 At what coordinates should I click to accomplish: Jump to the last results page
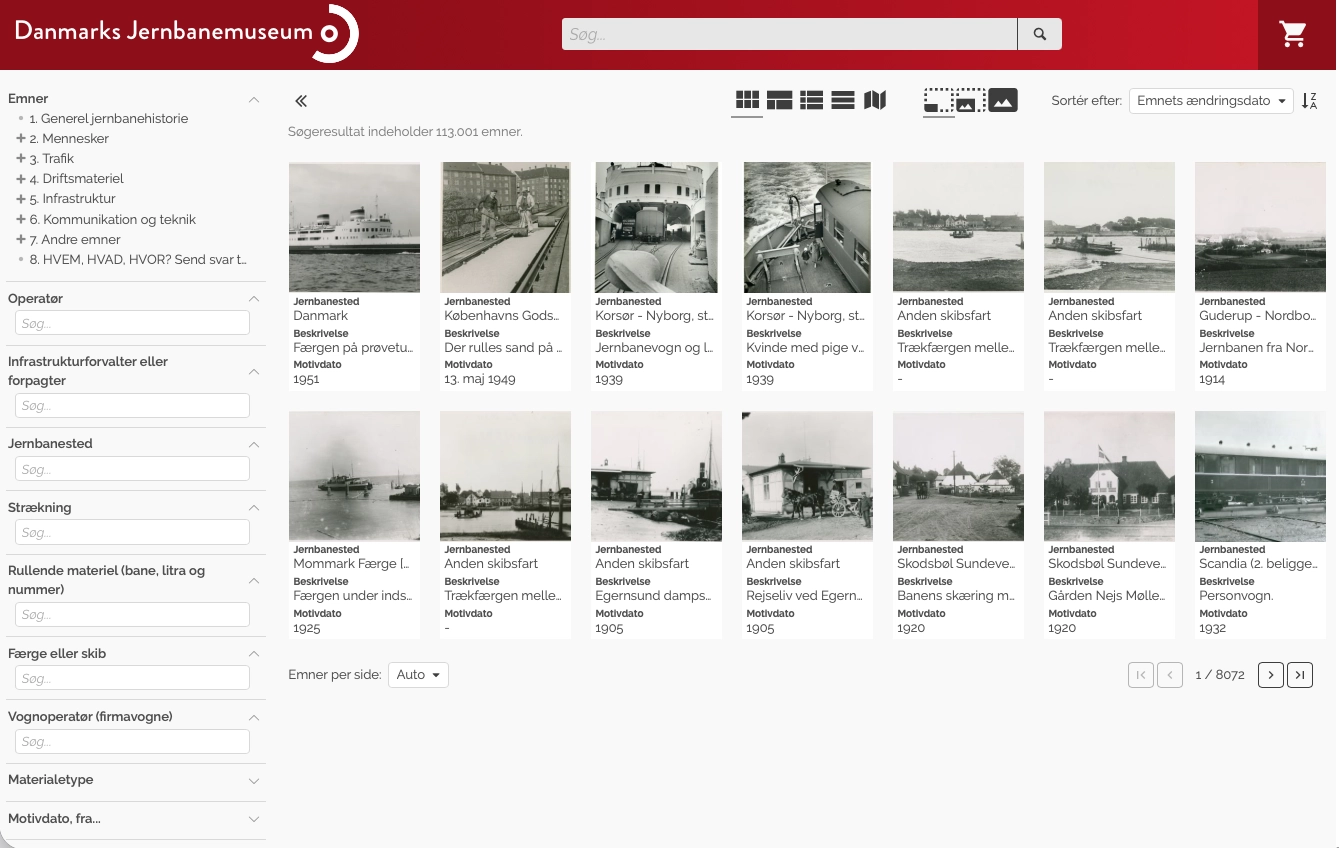click(x=1300, y=675)
